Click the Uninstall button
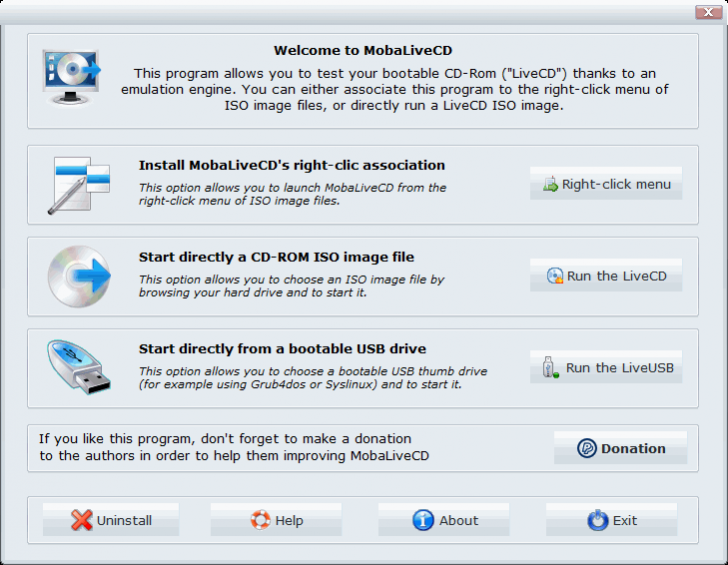728x565 pixels. 111,520
